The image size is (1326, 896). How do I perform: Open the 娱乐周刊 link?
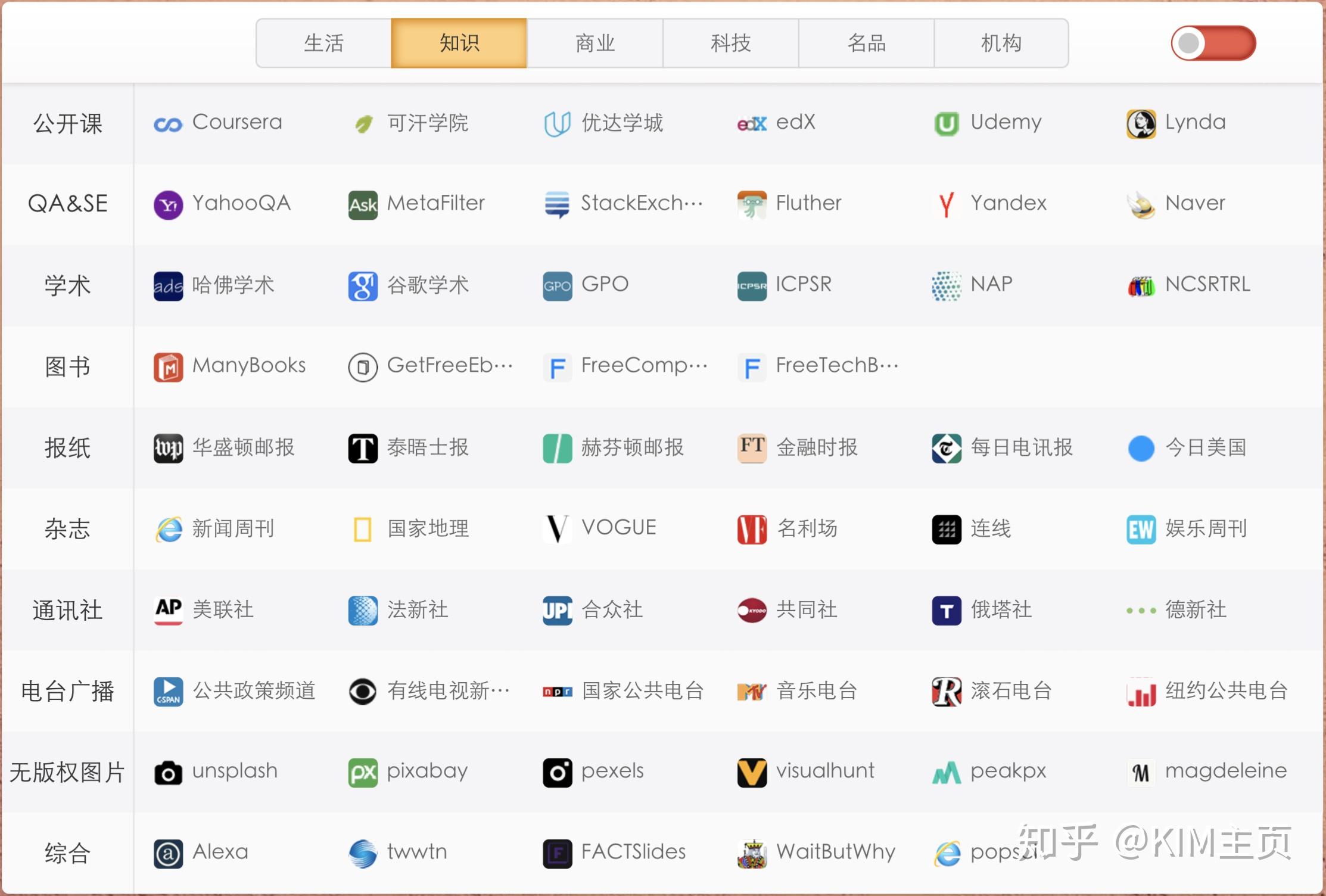pyautogui.click(x=1187, y=529)
